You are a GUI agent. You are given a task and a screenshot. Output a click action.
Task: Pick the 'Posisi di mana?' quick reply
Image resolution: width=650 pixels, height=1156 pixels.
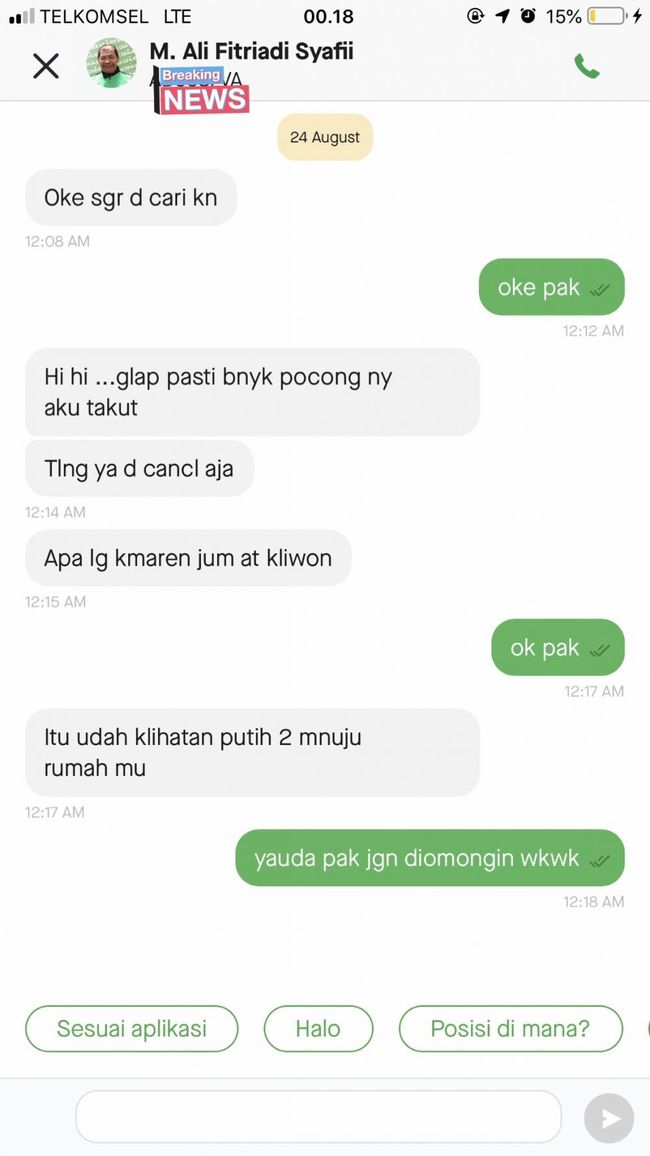[x=511, y=1028]
